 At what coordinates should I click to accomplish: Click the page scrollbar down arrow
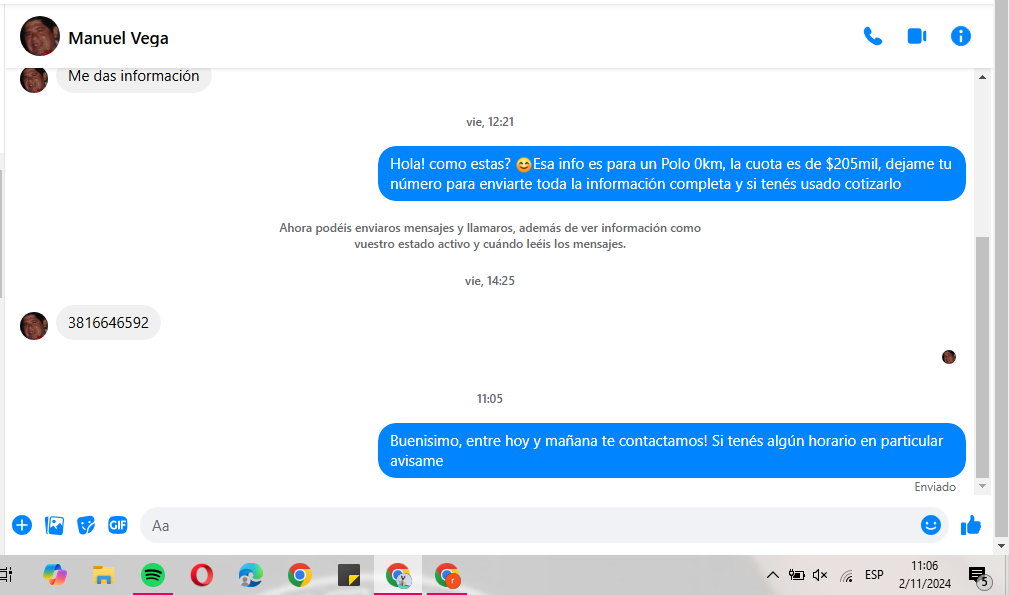pyautogui.click(x=1001, y=545)
